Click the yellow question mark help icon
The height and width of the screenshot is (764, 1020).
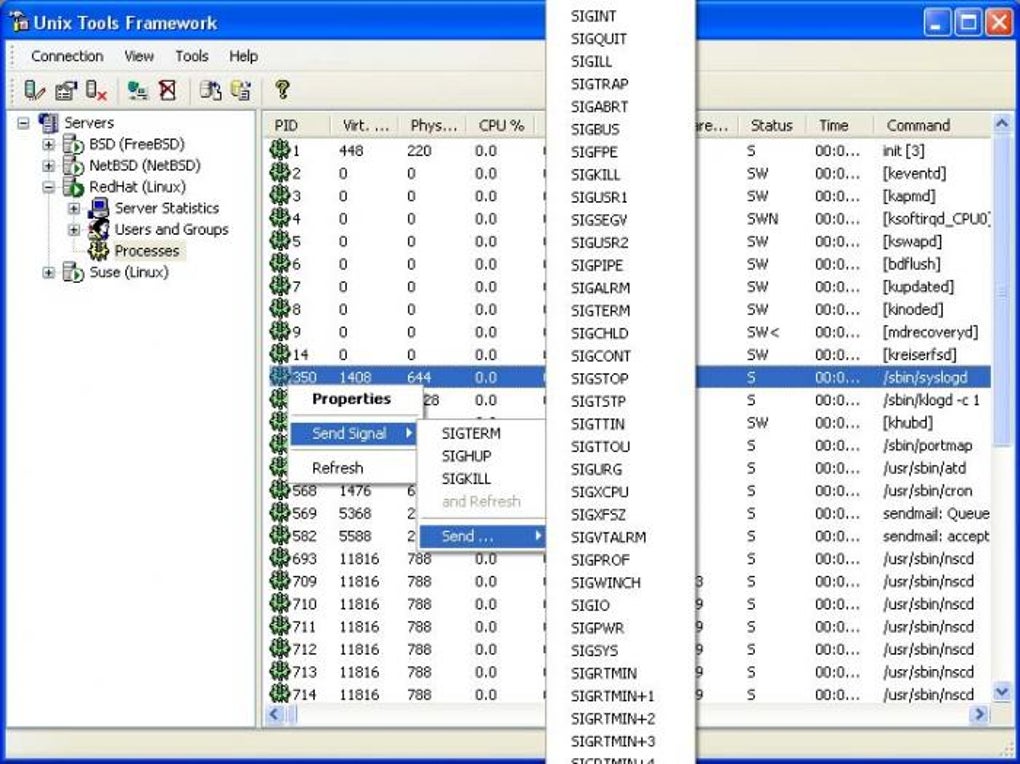282,90
